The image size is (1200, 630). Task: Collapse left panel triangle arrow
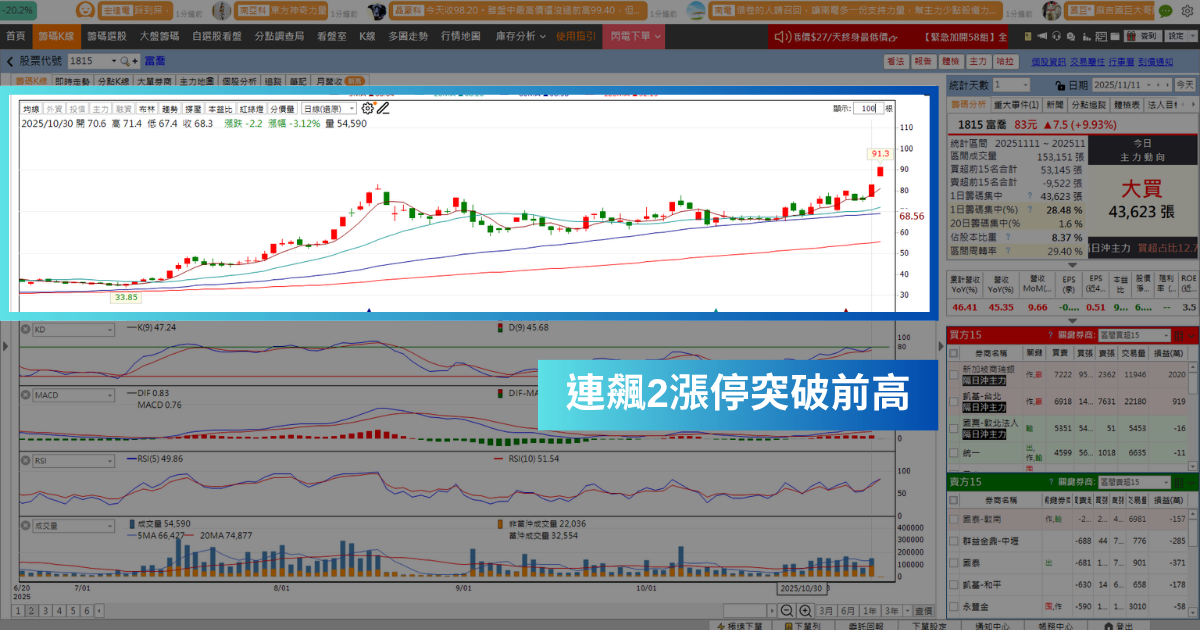[x=5, y=347]
